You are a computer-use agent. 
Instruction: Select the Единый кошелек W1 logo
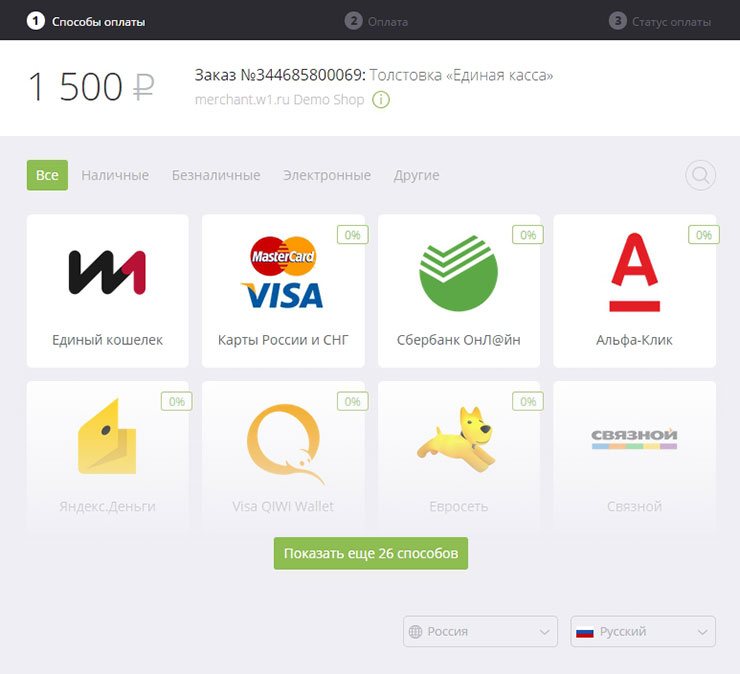(107, 272)
